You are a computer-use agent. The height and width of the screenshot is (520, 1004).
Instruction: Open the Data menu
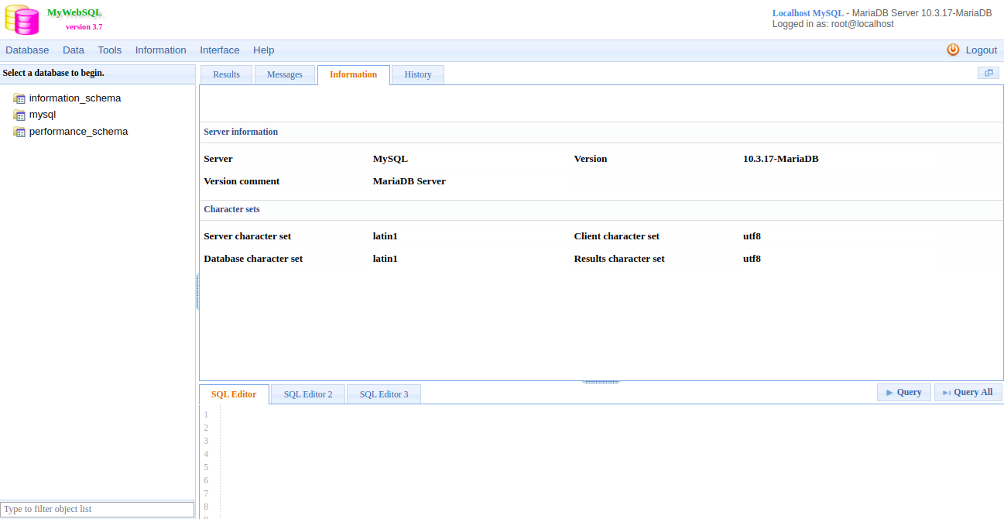74,50
